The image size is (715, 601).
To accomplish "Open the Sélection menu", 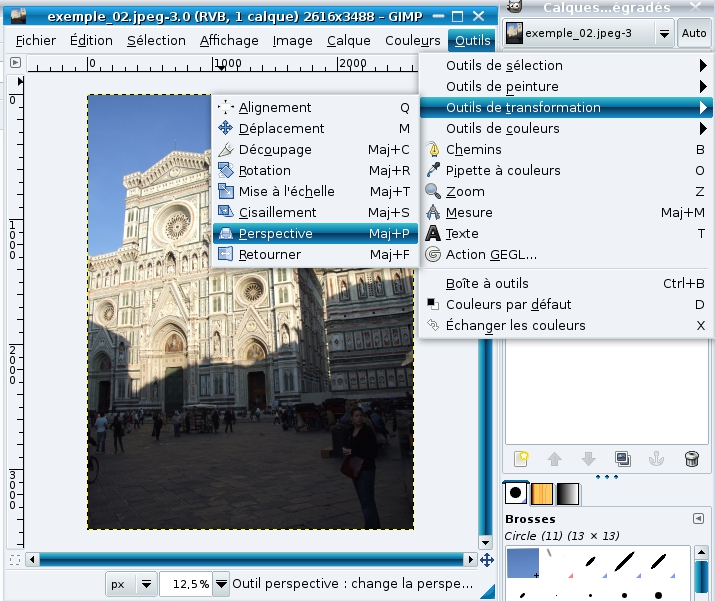I will [x=156, y=41].
